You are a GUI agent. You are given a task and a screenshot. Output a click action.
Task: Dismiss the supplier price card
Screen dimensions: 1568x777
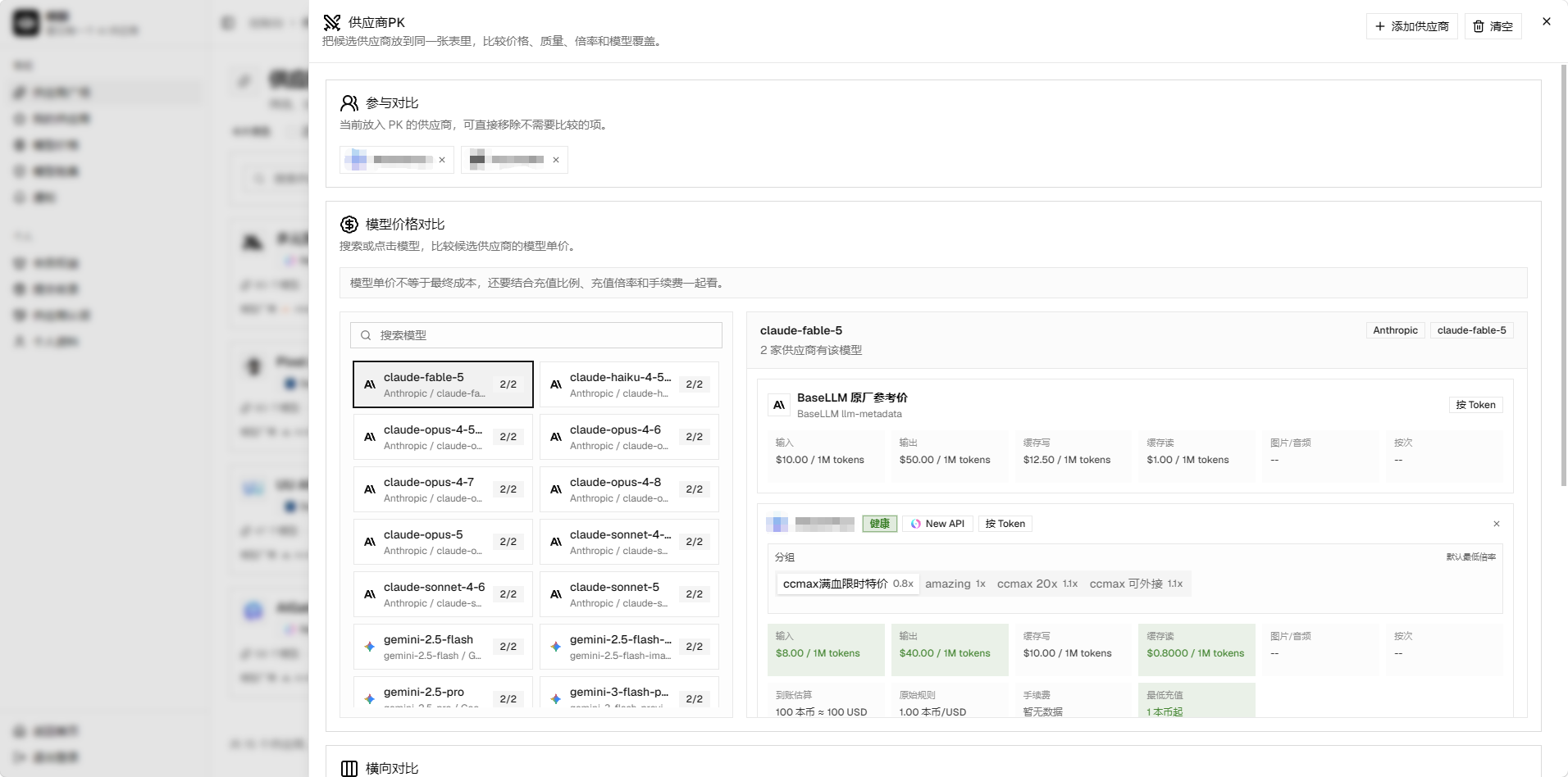[x=1497, y=524]
